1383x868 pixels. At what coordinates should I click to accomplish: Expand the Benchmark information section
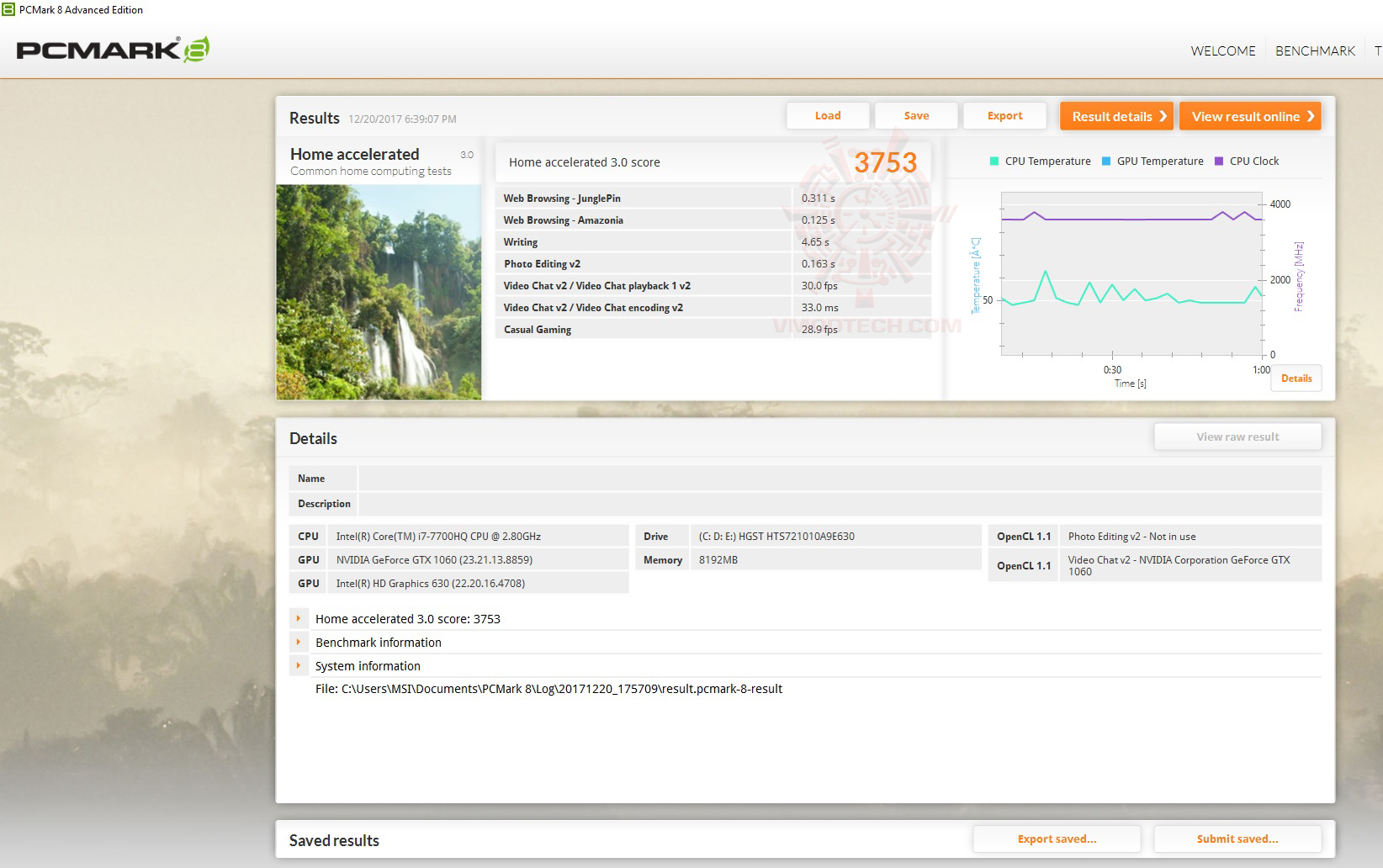[299, 642]
